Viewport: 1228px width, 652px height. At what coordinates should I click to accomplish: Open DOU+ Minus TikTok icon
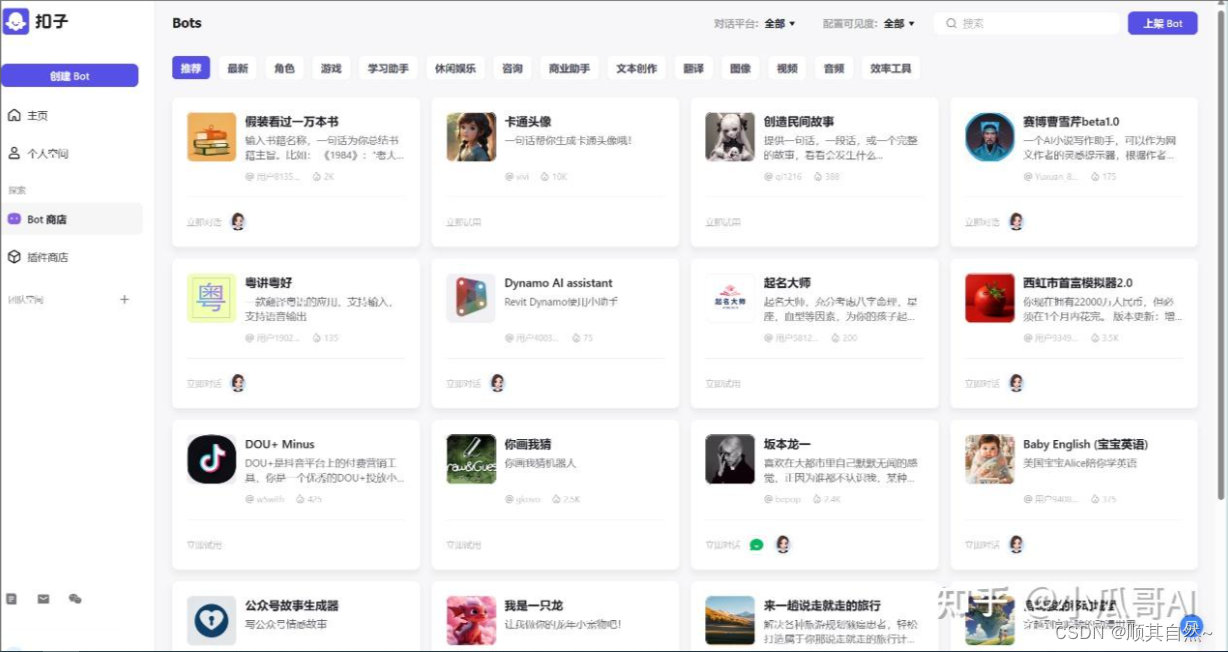pos(212,459)
